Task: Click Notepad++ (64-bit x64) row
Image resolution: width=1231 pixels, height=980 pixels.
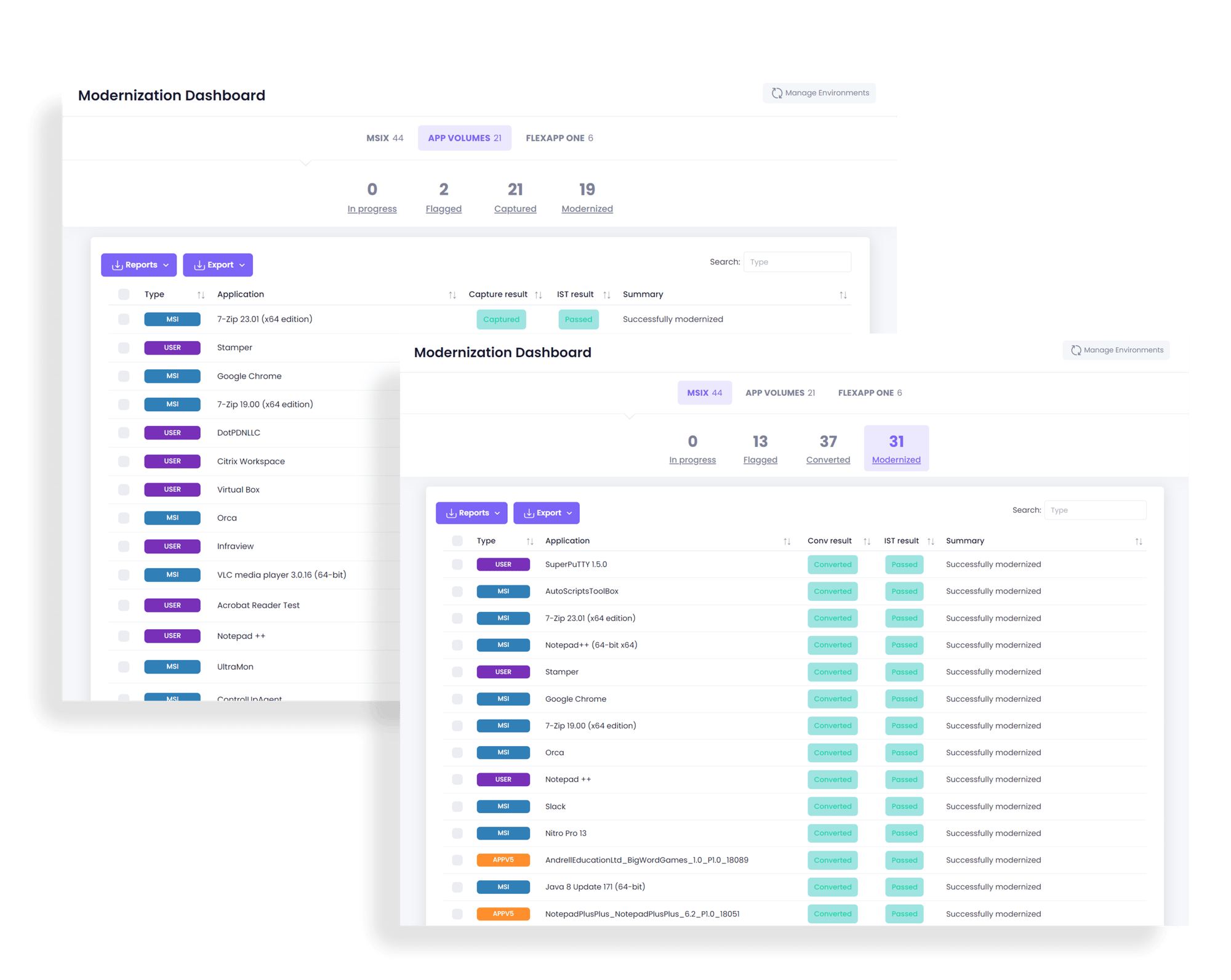Action: point(795,645)
